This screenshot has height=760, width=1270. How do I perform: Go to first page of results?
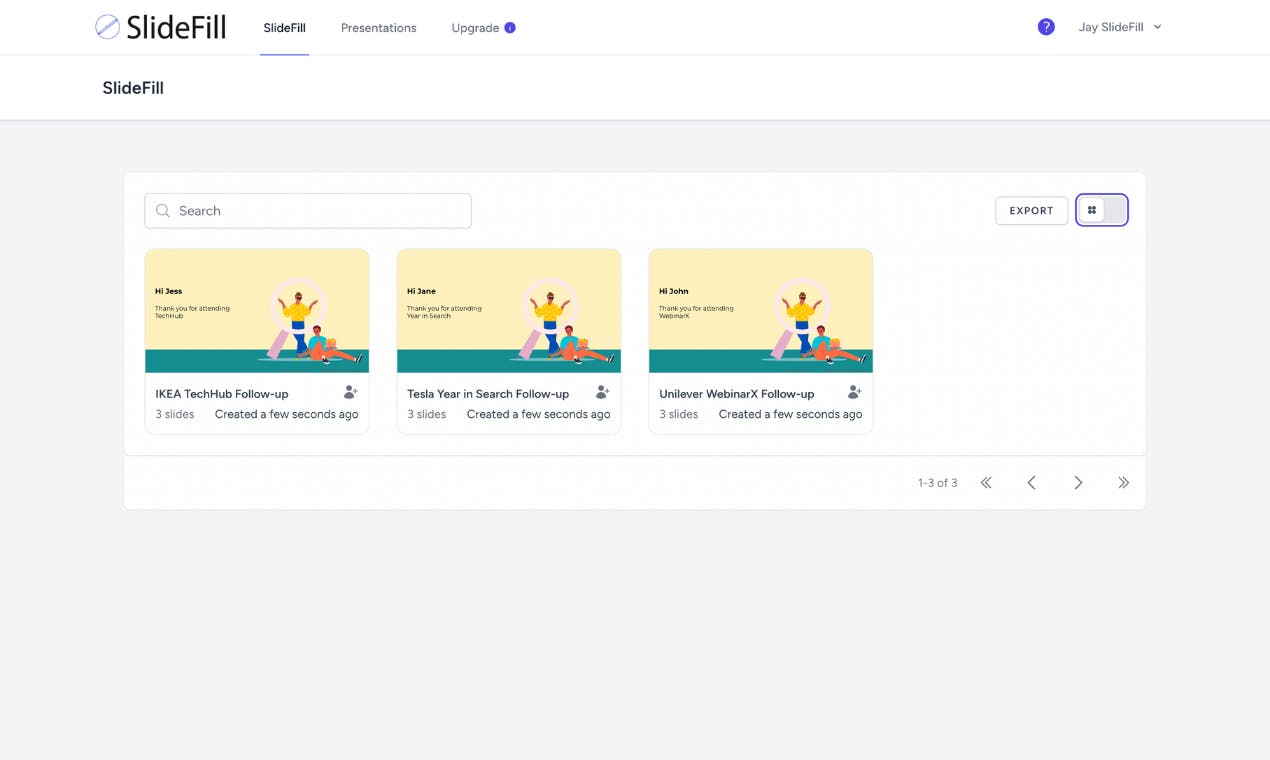[x=986, y=483]
